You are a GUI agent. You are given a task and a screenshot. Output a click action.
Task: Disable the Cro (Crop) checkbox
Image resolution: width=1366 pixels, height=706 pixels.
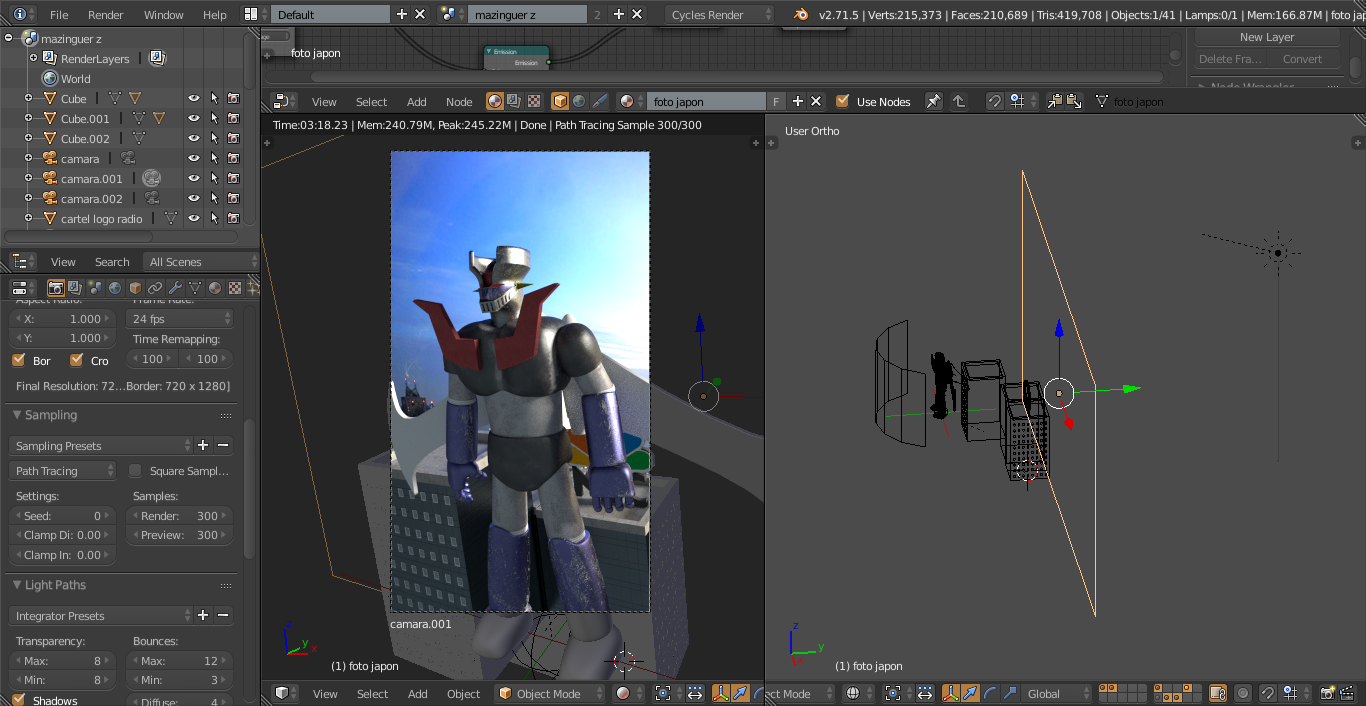click(76, 360)
